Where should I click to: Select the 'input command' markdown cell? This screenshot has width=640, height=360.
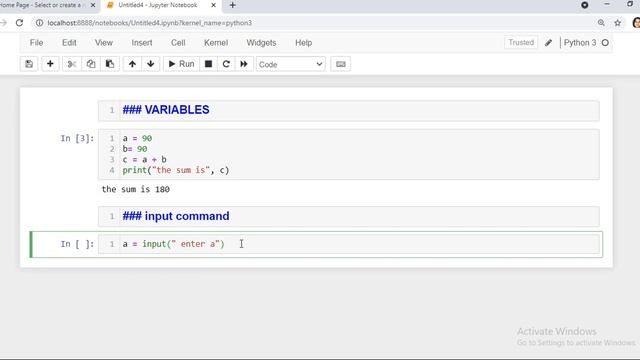(x=349, y=216)
